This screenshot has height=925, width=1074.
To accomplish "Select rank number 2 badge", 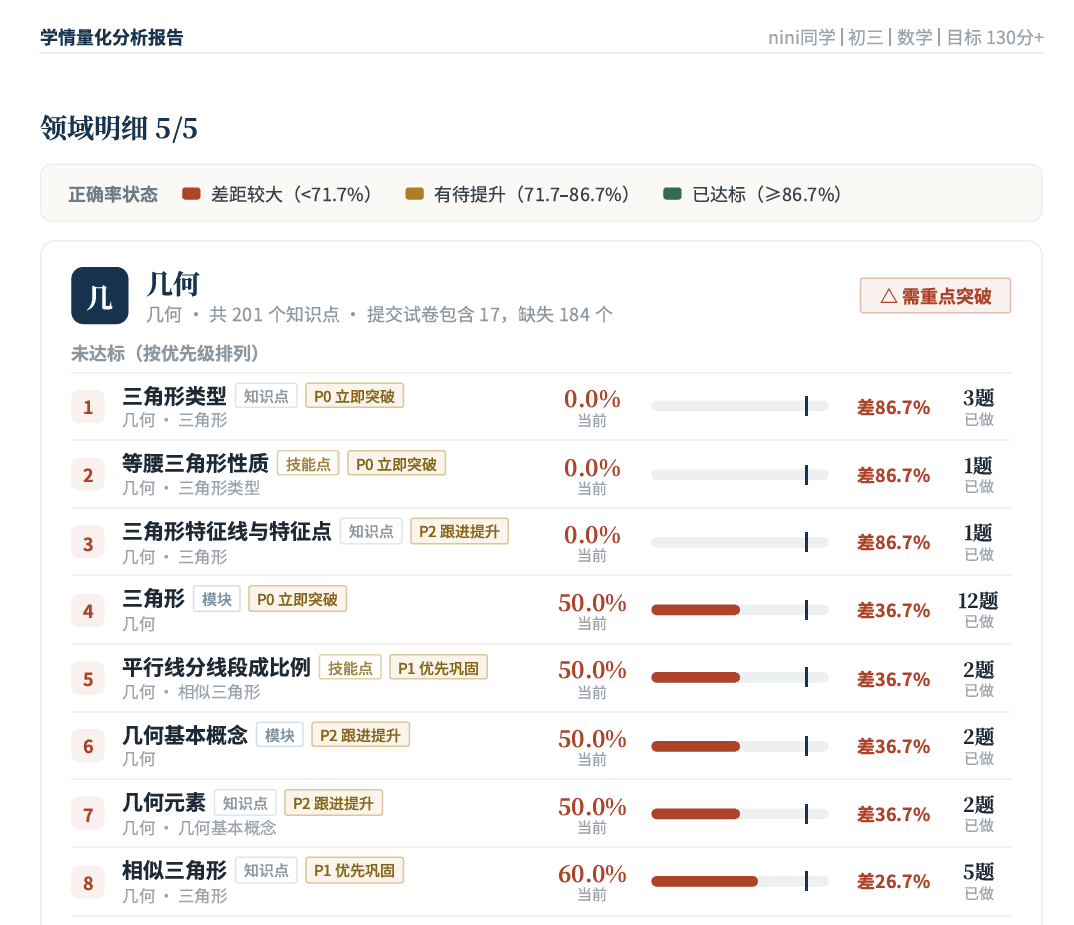I will click(88, 475).
